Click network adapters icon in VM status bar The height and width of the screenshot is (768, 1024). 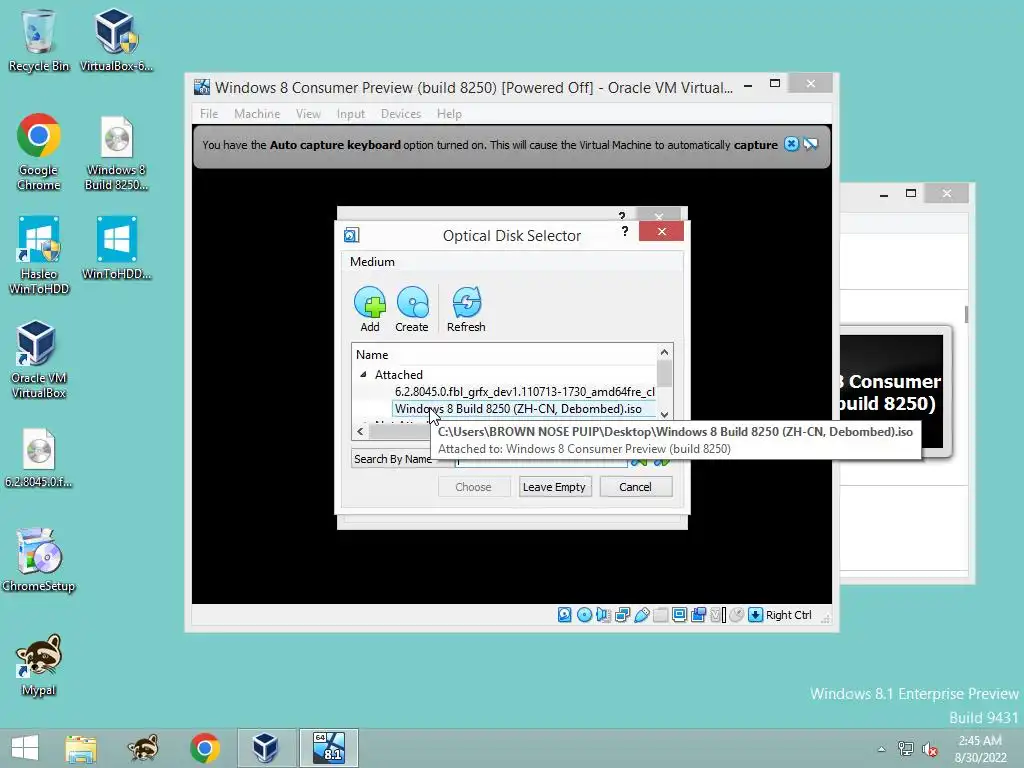click(622, 615)
